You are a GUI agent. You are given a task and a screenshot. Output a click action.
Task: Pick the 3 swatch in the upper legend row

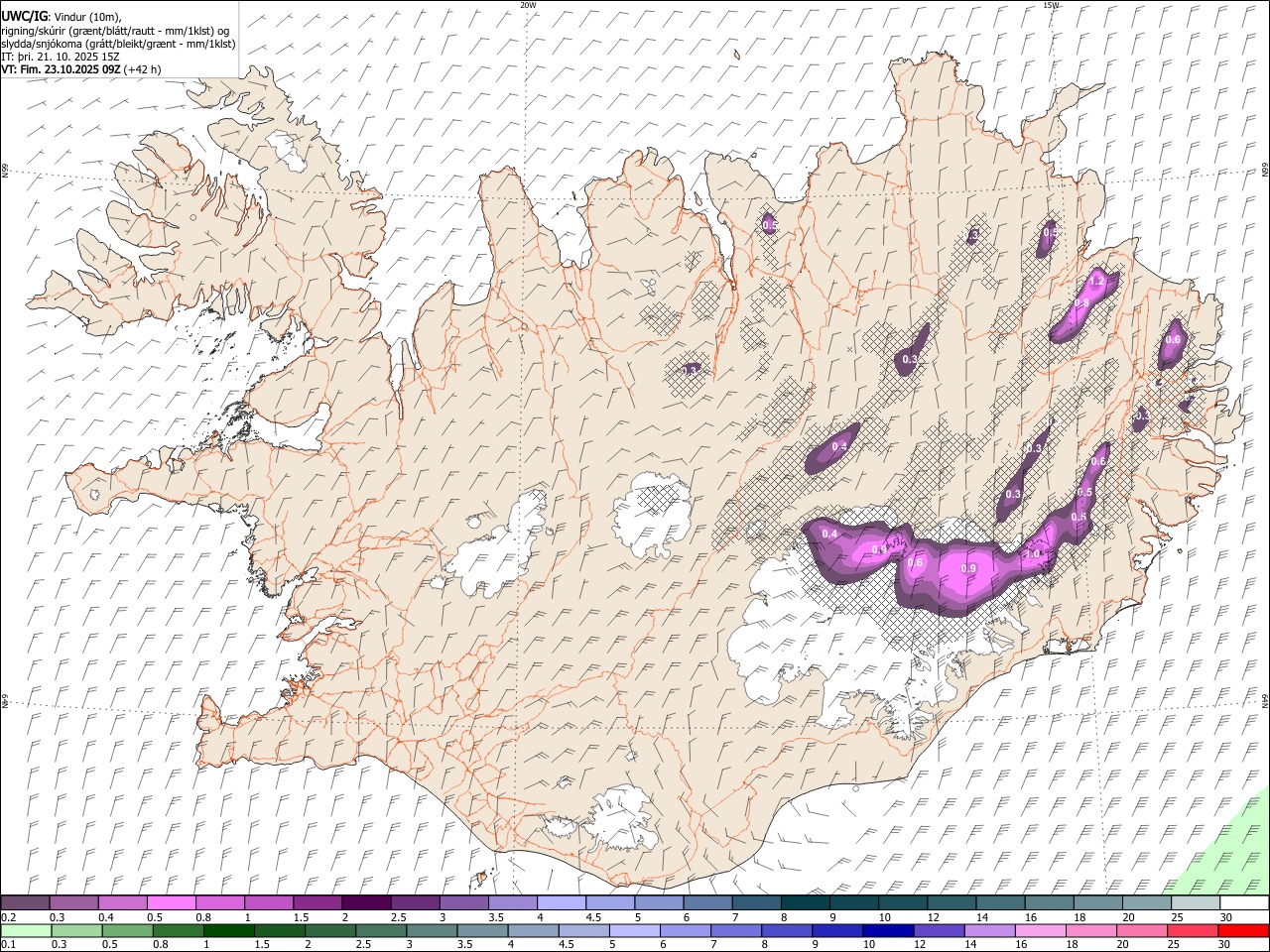point(463,903)
